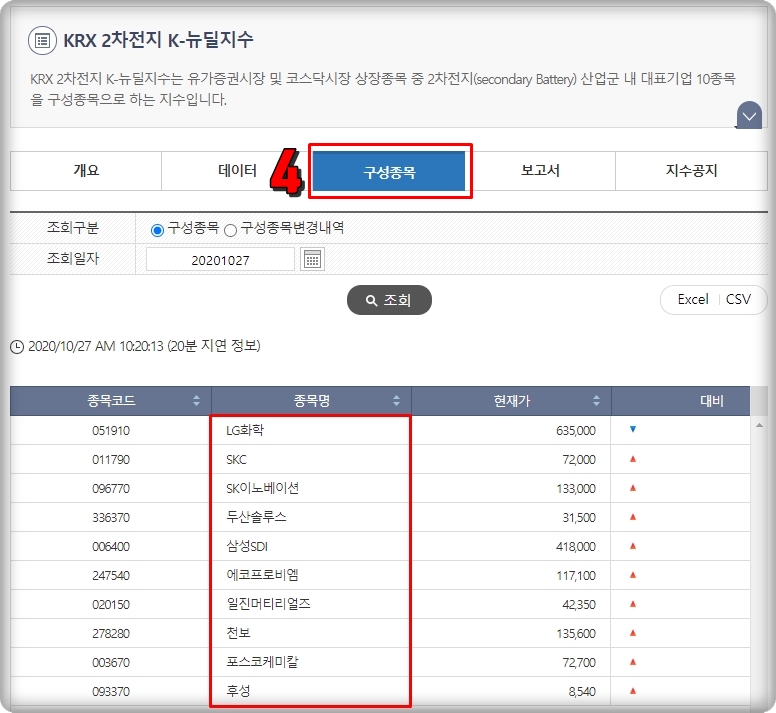Click the blue down arrow in LG화학 row
Screen dimensions: 776x713
coord(632,429)
